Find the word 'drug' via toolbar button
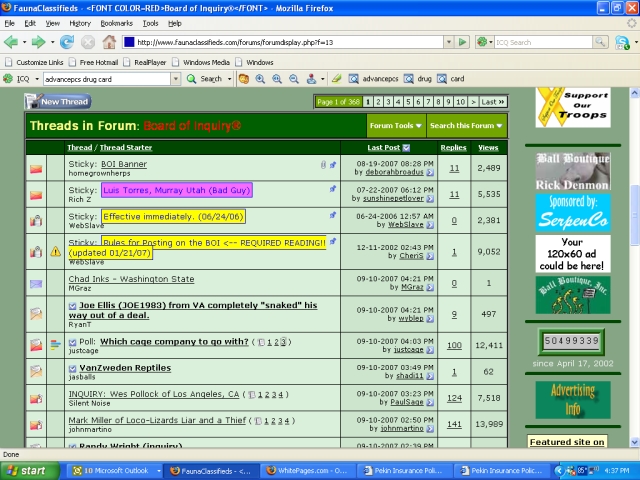Image resolution: width=640 pixels, height=480 pixels. [418, 79]
